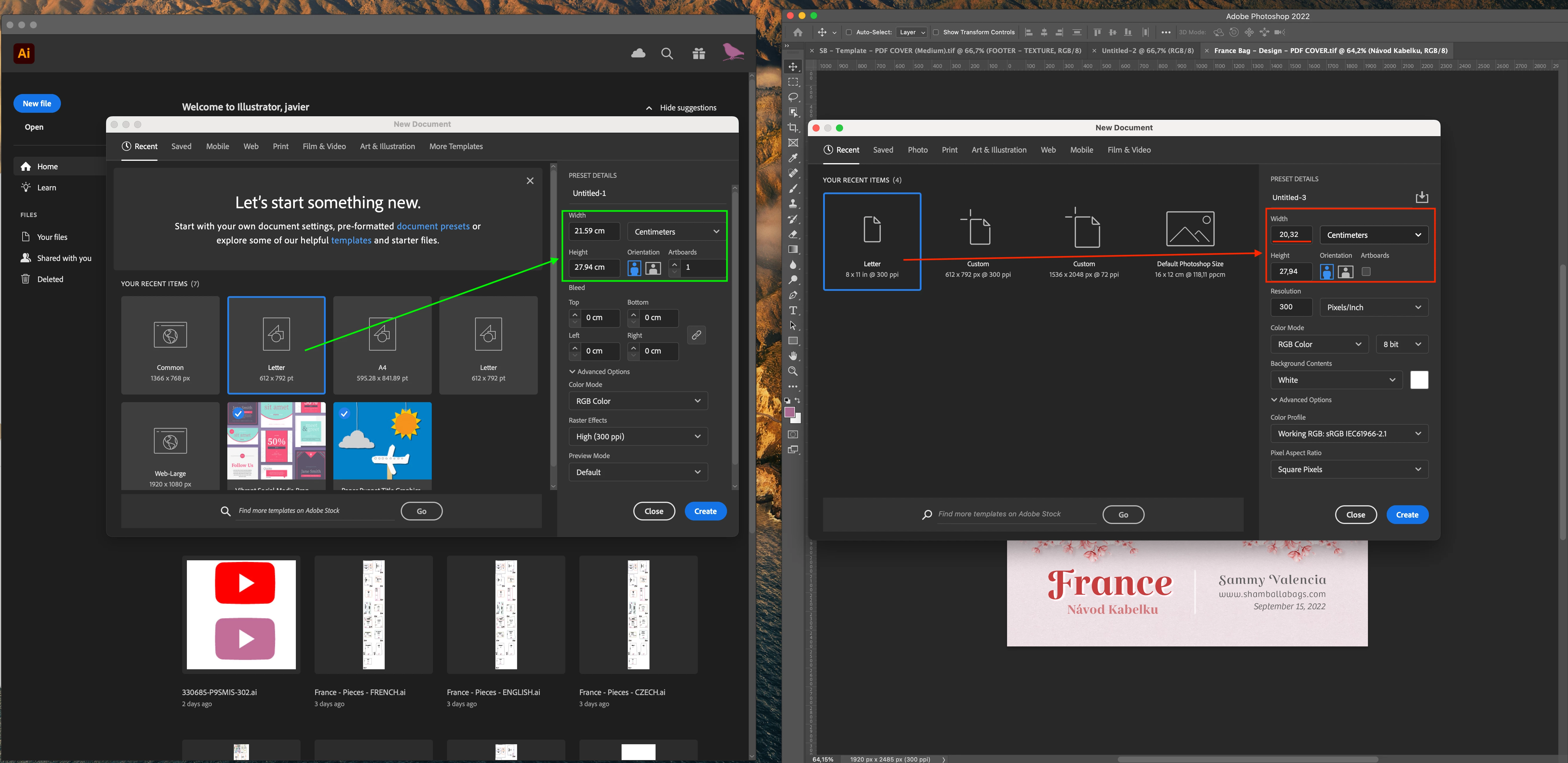Screen dimensions: 1568x763
Task: Save document preset icon next to Untitled-3
Action: pos(1421,197)
